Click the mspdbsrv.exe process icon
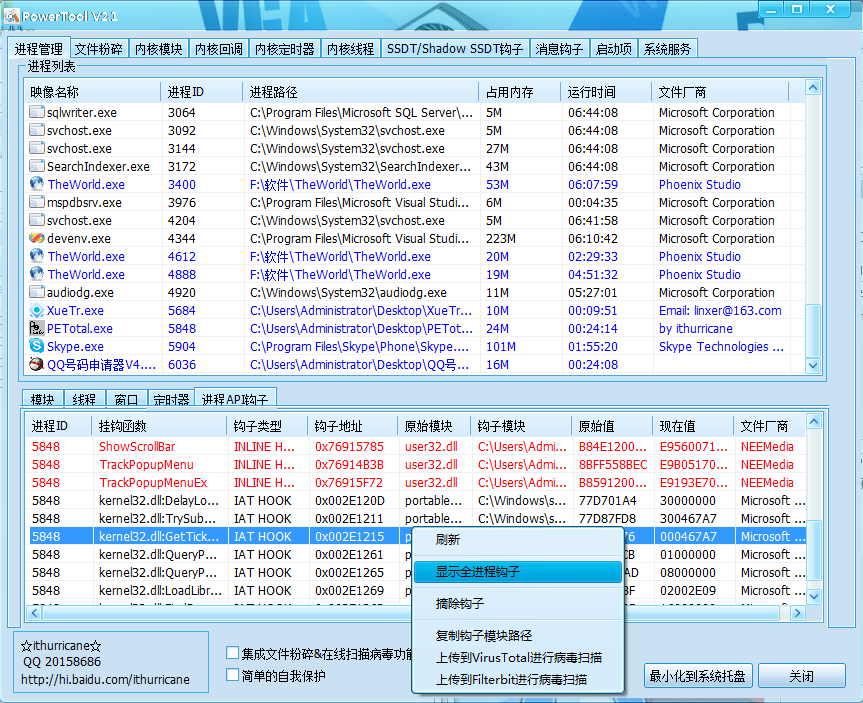This screenshot has width=863, height=703. click(36, 202)
